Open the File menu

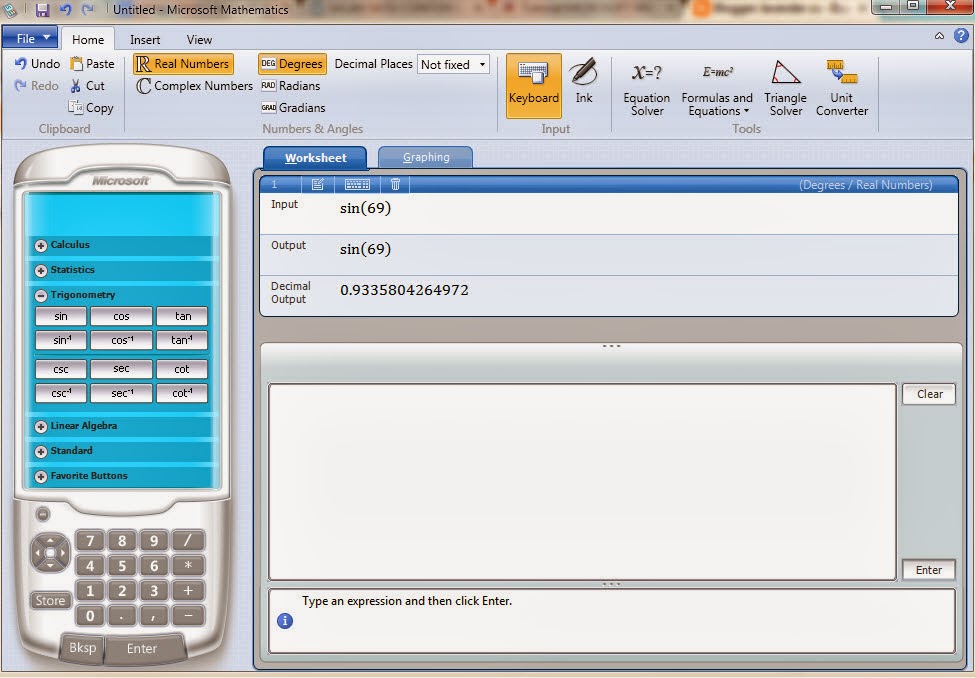(30, 38)
